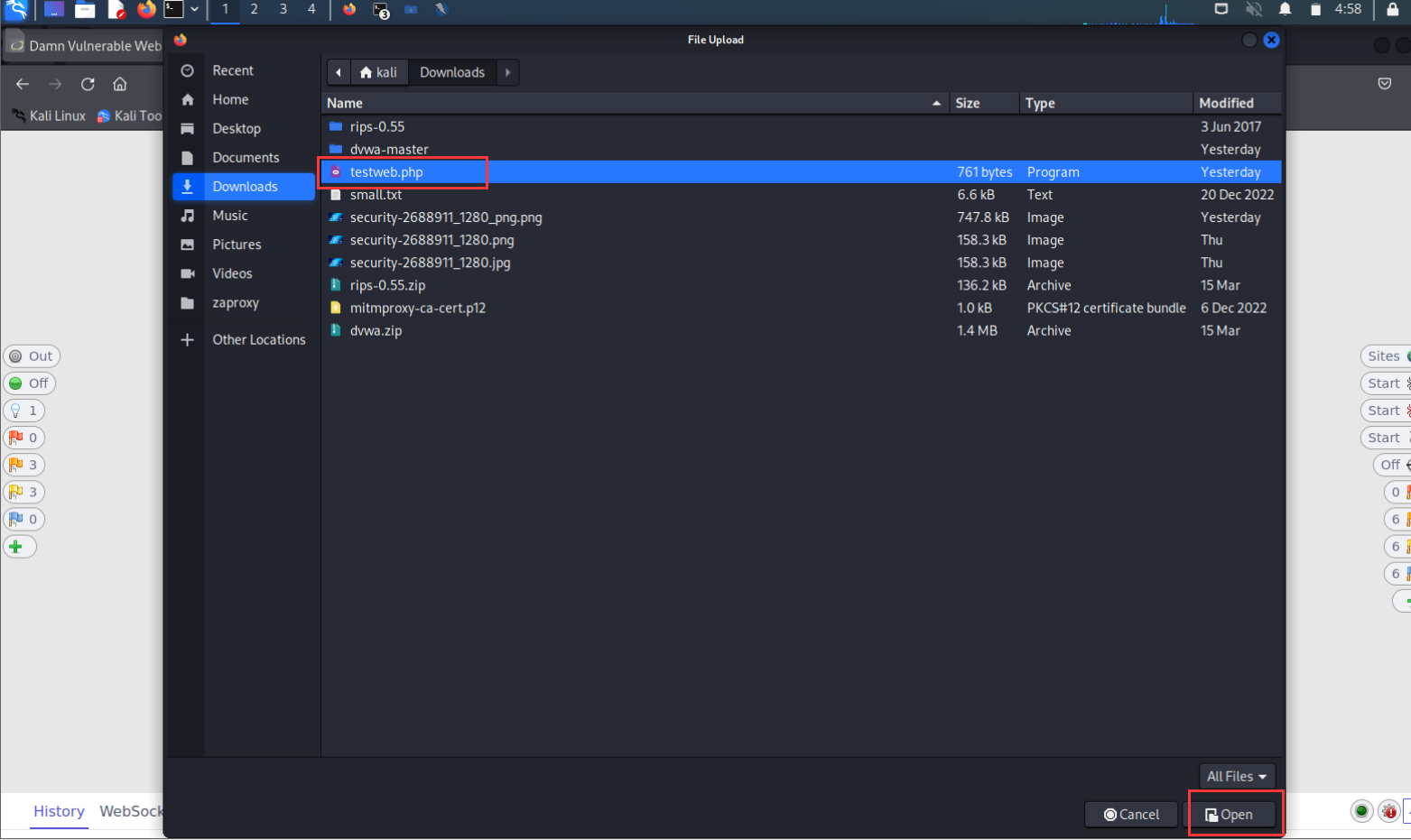Screen dimensions: 1411x840
Task: Open the Kali Linux bookmark
Action: coord(50,115)
